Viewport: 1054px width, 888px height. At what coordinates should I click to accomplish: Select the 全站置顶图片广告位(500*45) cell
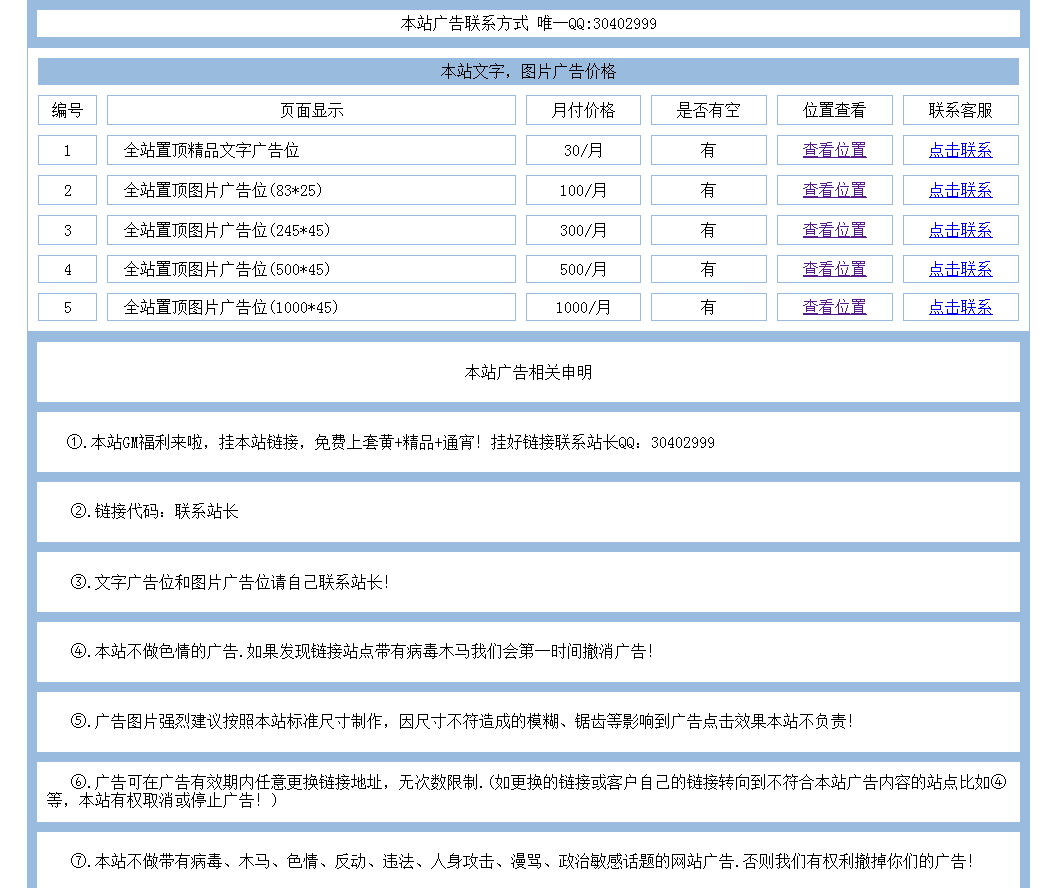pyautogui.click(x=311, y=269)
